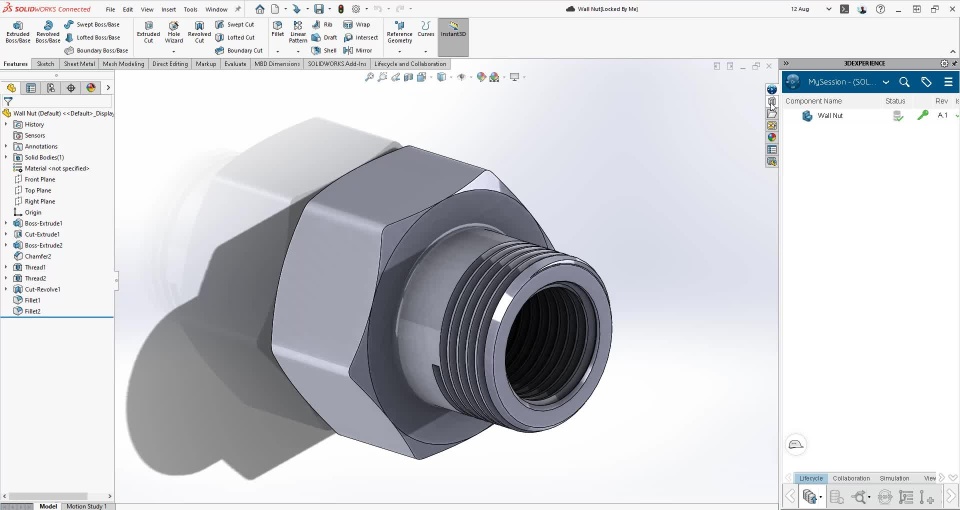Open the Appearances task pane icon

(x=771, y=137)
